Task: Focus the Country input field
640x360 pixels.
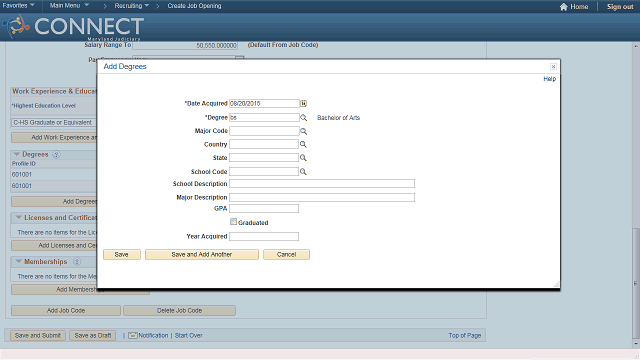Action: tap(264, 144)
